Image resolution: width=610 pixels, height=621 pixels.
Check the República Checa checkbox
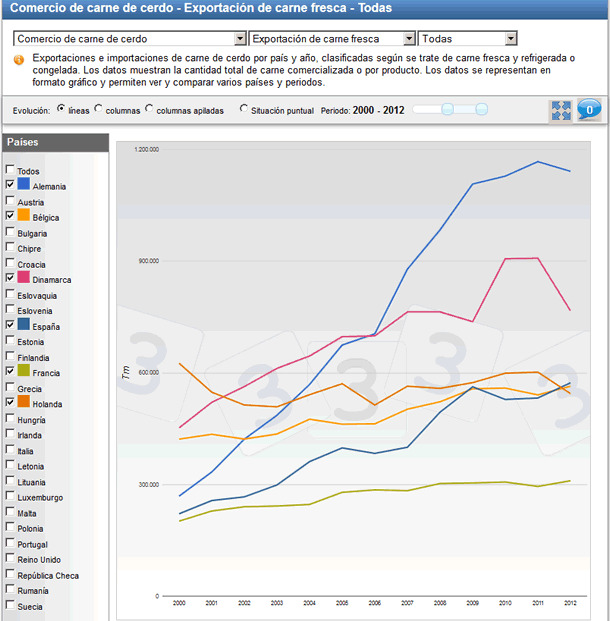10,573
